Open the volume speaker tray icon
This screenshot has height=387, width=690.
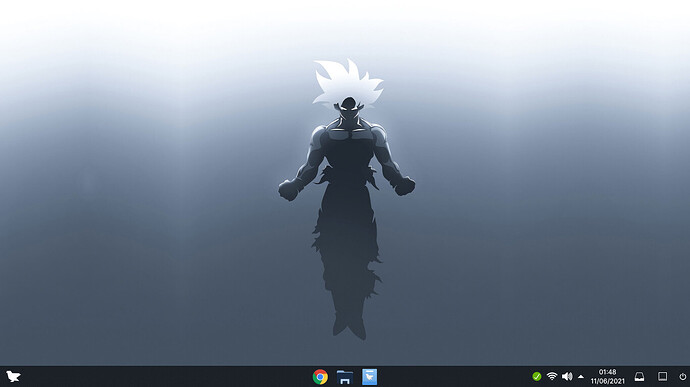(x=567, y=376)
